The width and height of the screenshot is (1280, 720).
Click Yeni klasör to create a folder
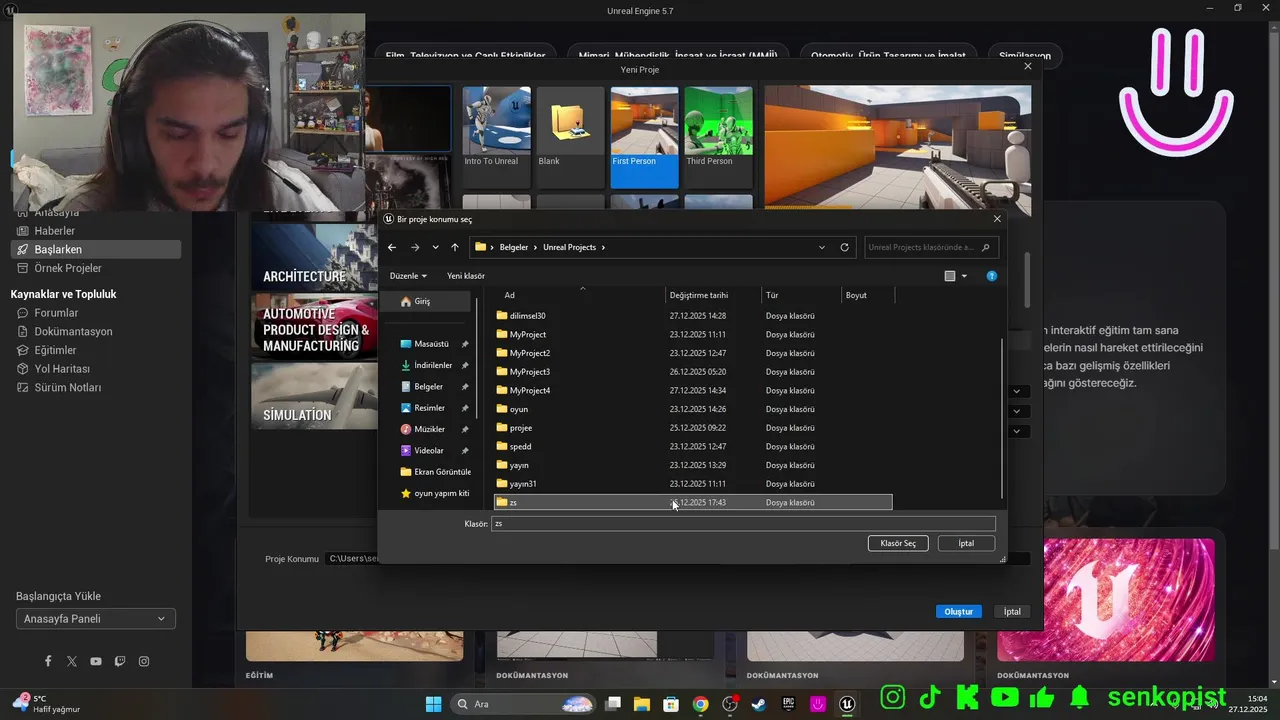466,276
